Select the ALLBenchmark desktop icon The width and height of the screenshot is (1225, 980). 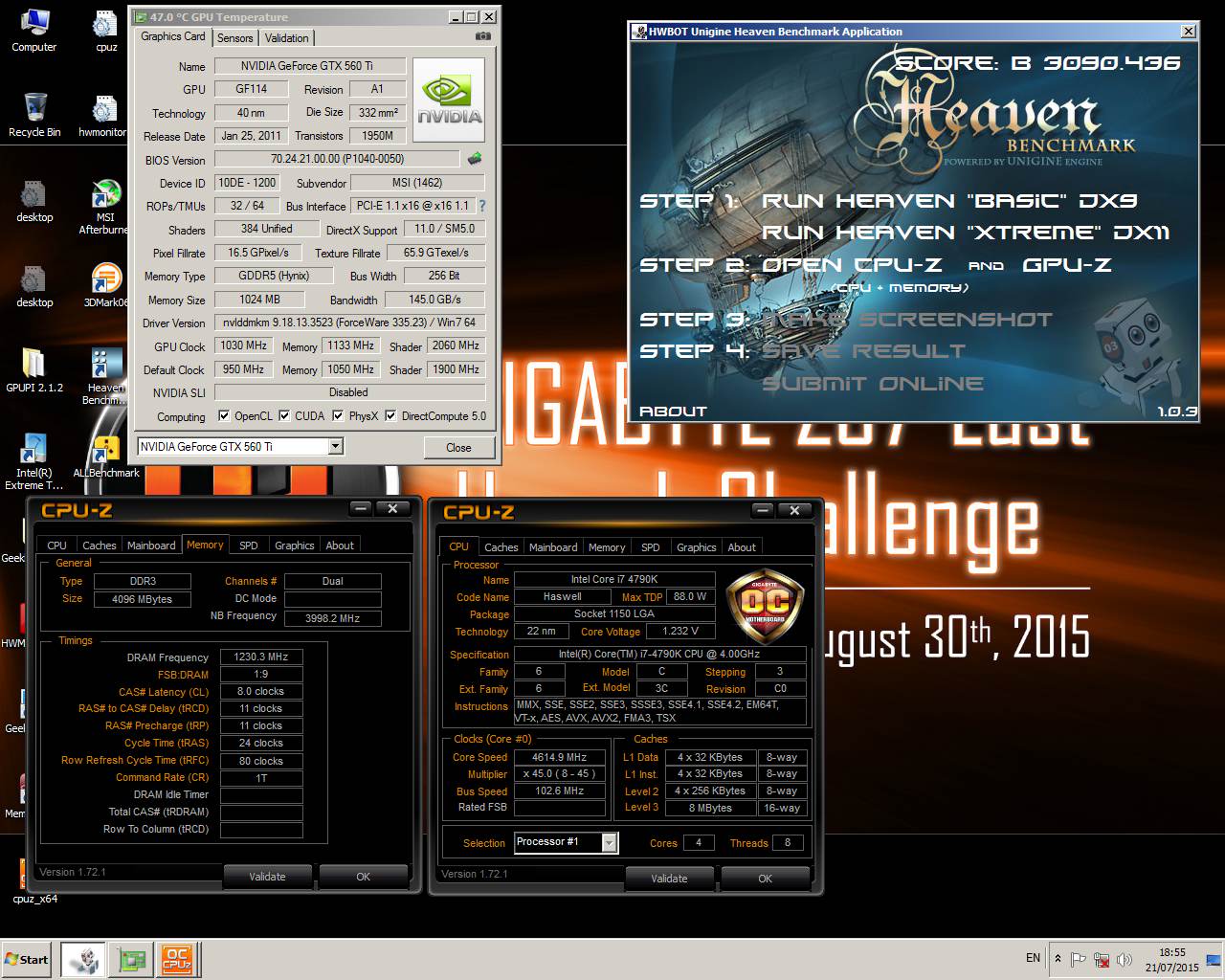pyautogui.click(x=106, y=456)
